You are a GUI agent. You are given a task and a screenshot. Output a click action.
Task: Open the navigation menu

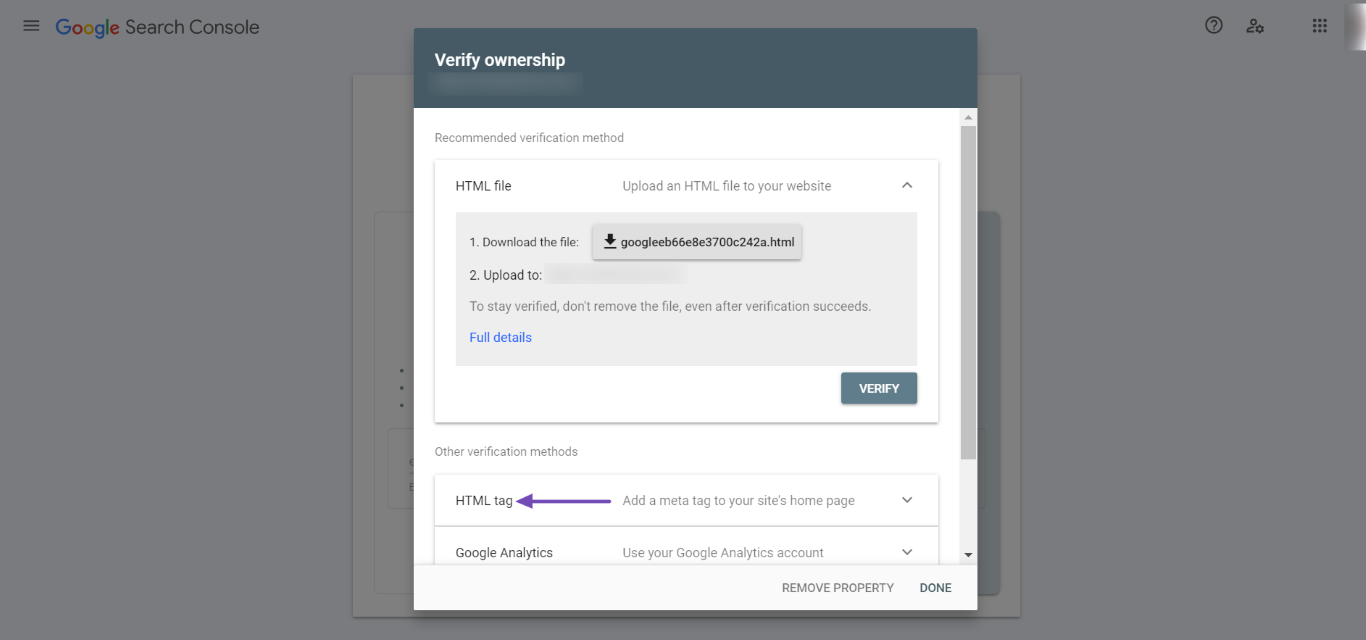pos(30,25)
